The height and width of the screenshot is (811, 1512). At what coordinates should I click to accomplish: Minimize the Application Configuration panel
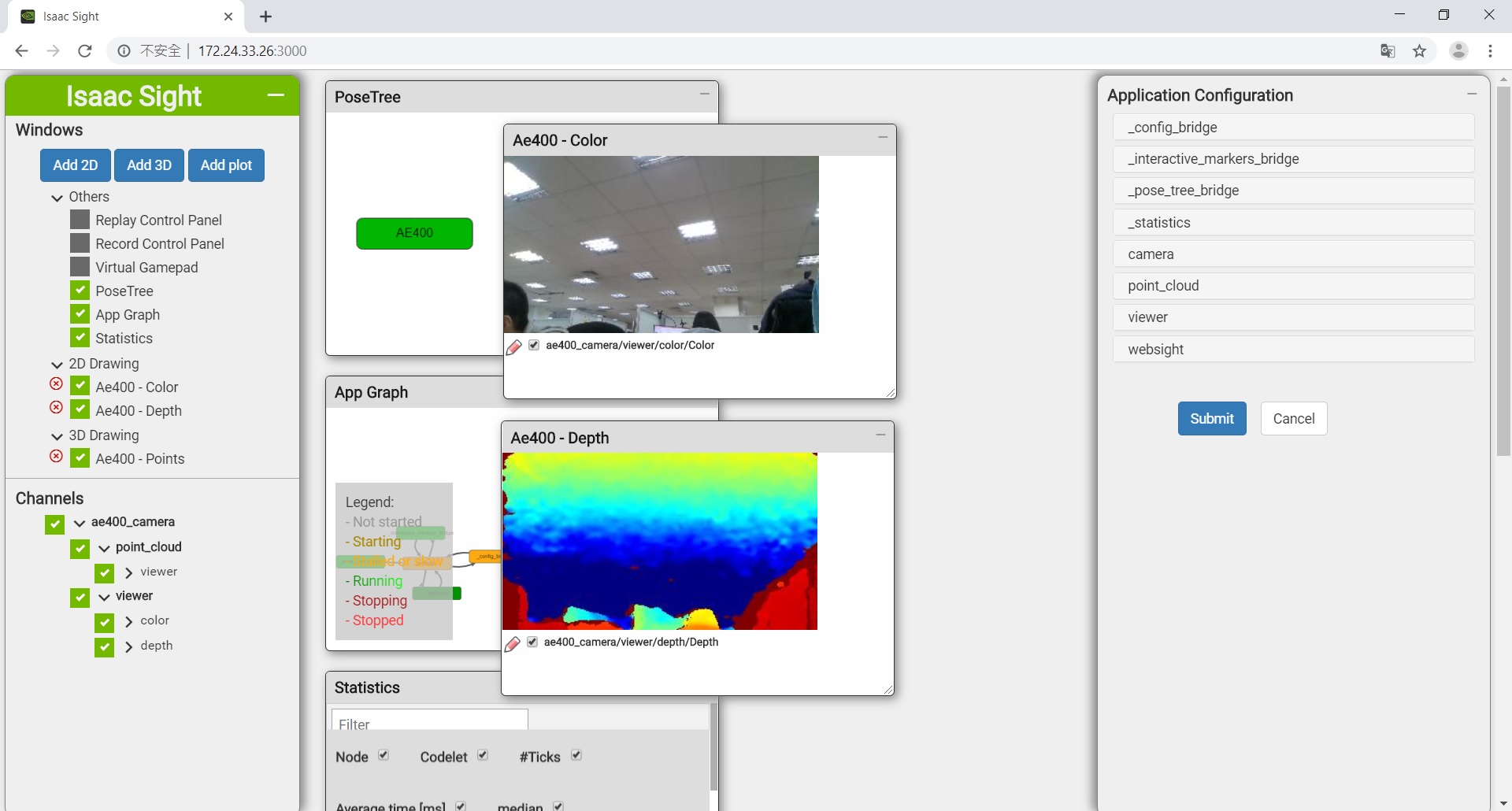(1472, 94)
